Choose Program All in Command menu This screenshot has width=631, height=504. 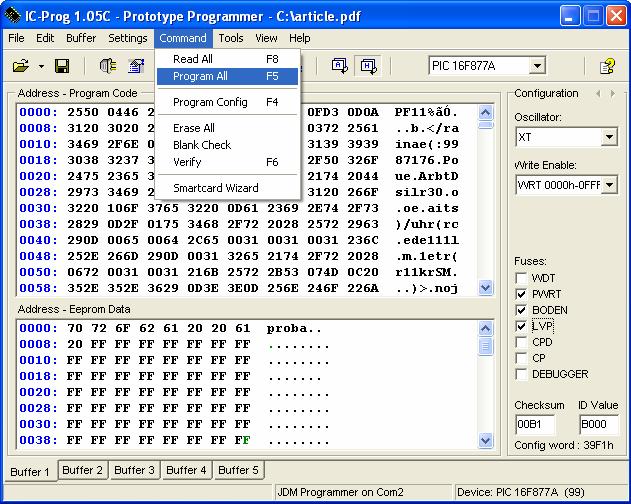pos(227,76)
